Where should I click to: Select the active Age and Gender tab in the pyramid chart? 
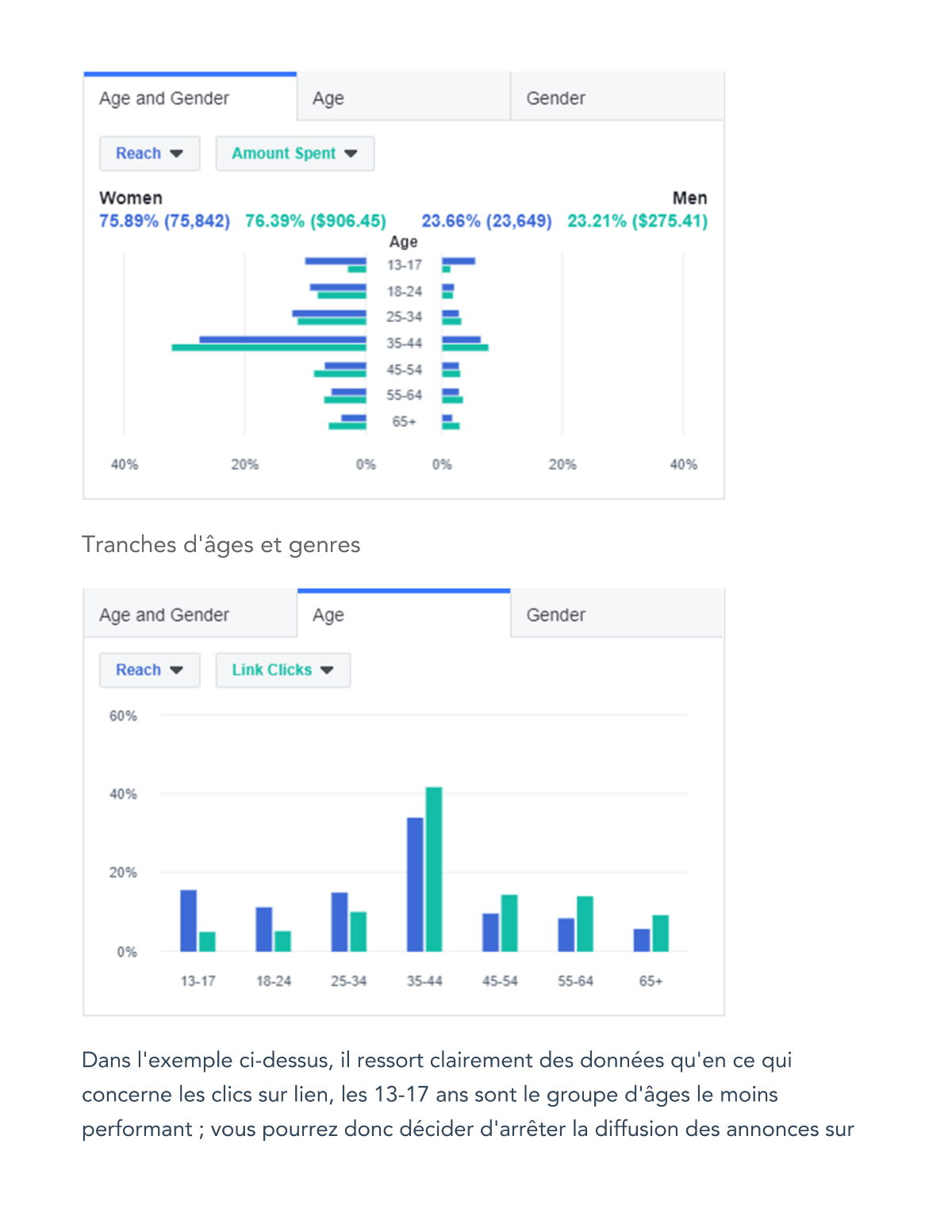tap(190, 98)
